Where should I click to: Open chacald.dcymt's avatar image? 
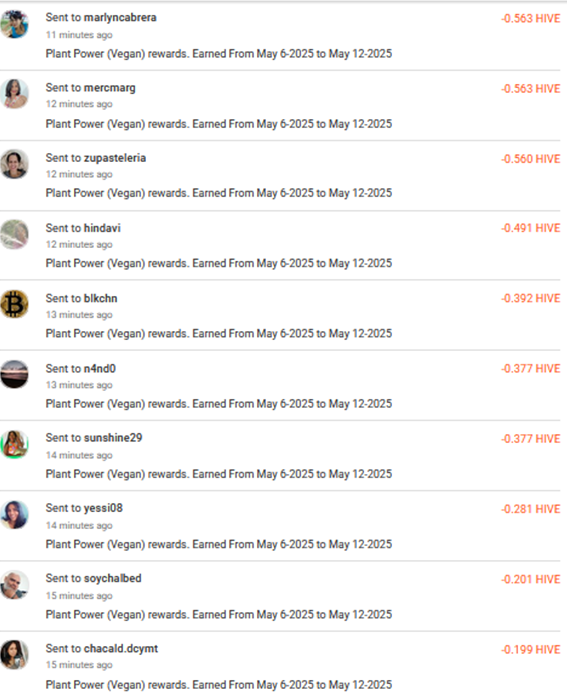pos(14,655)
